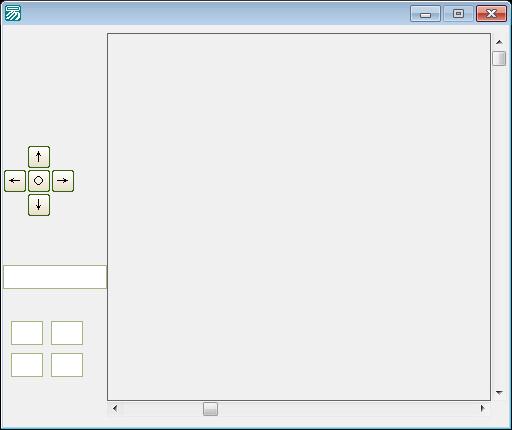Click the down arrow direction button
This screenshot has width=512, height=430.
click(39, 205)
